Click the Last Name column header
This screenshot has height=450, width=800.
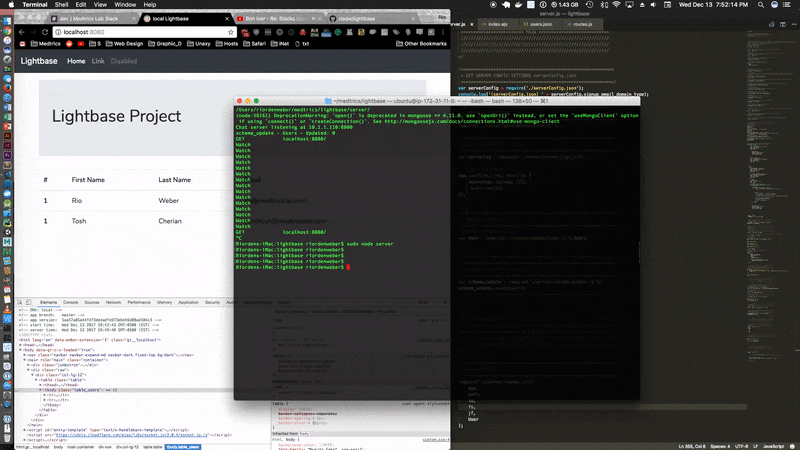click(x=174, y=180)
